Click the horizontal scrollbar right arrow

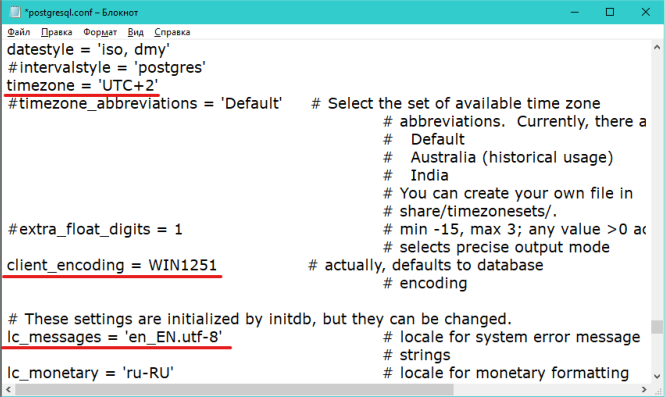click(644, 389)
